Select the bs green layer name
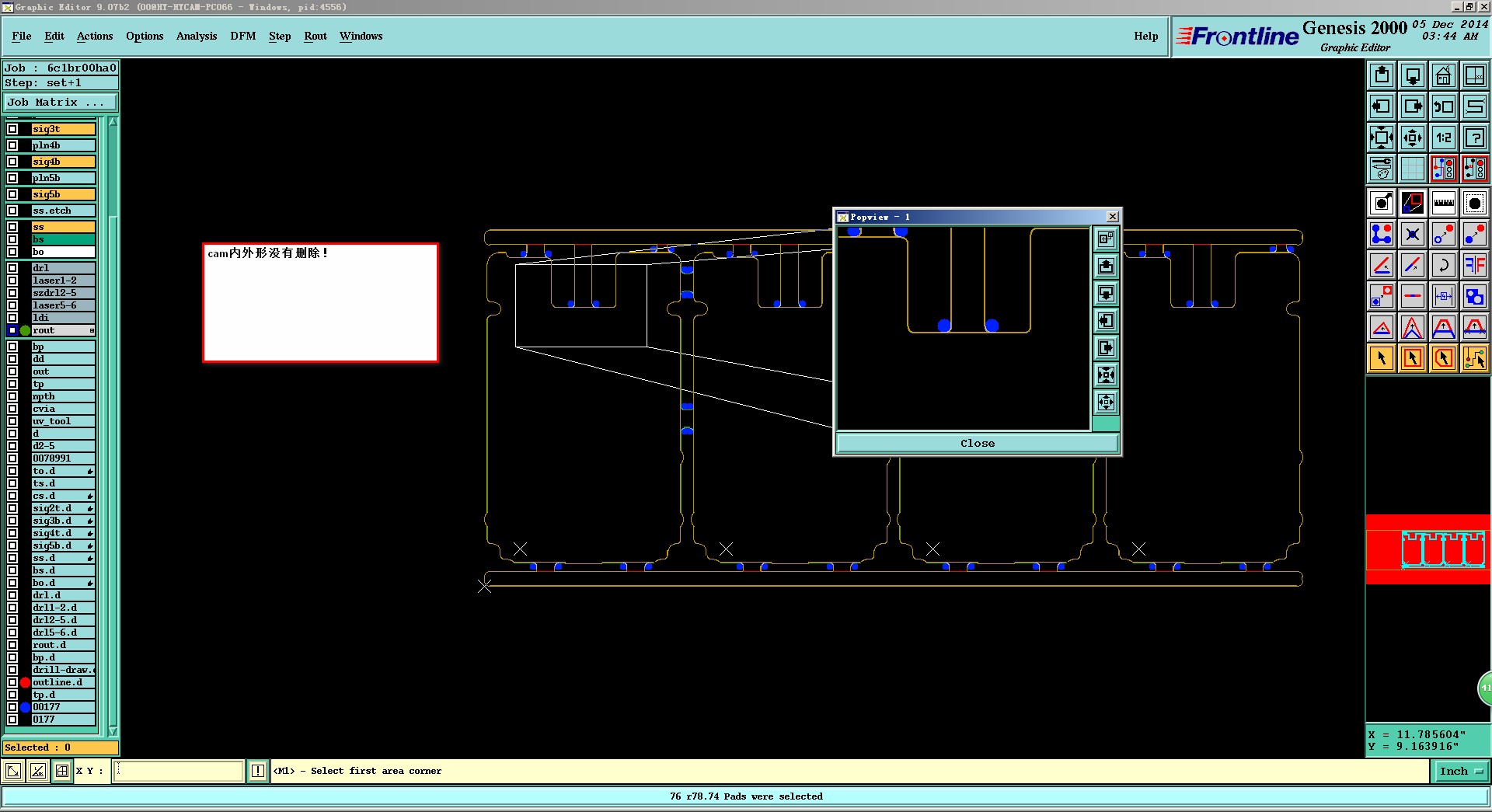This screenshot has width=1492, height=812. 63,239
